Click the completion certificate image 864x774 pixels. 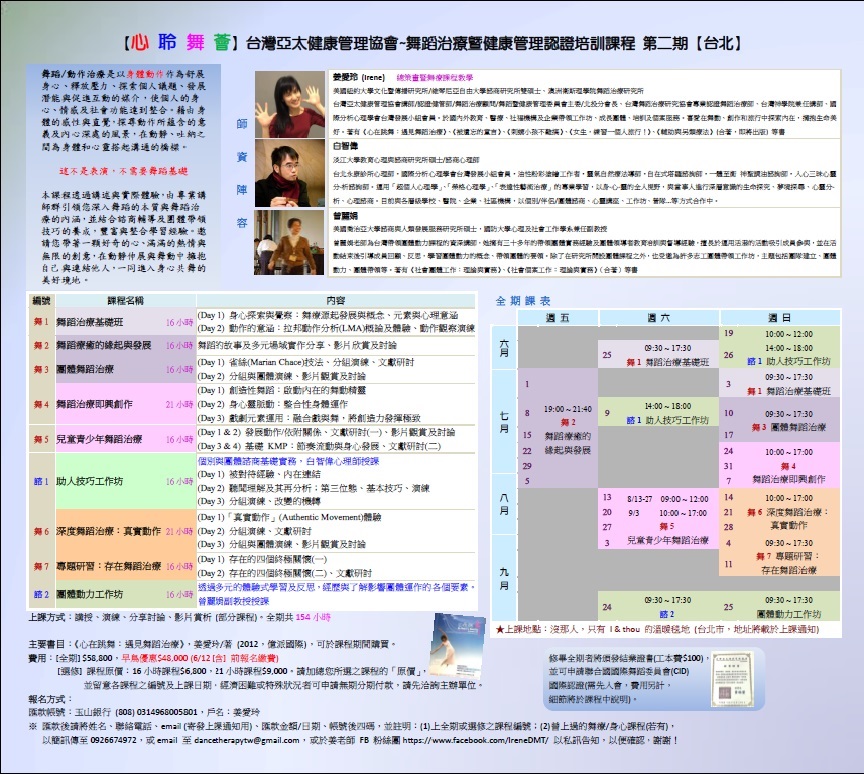(732, 679)
